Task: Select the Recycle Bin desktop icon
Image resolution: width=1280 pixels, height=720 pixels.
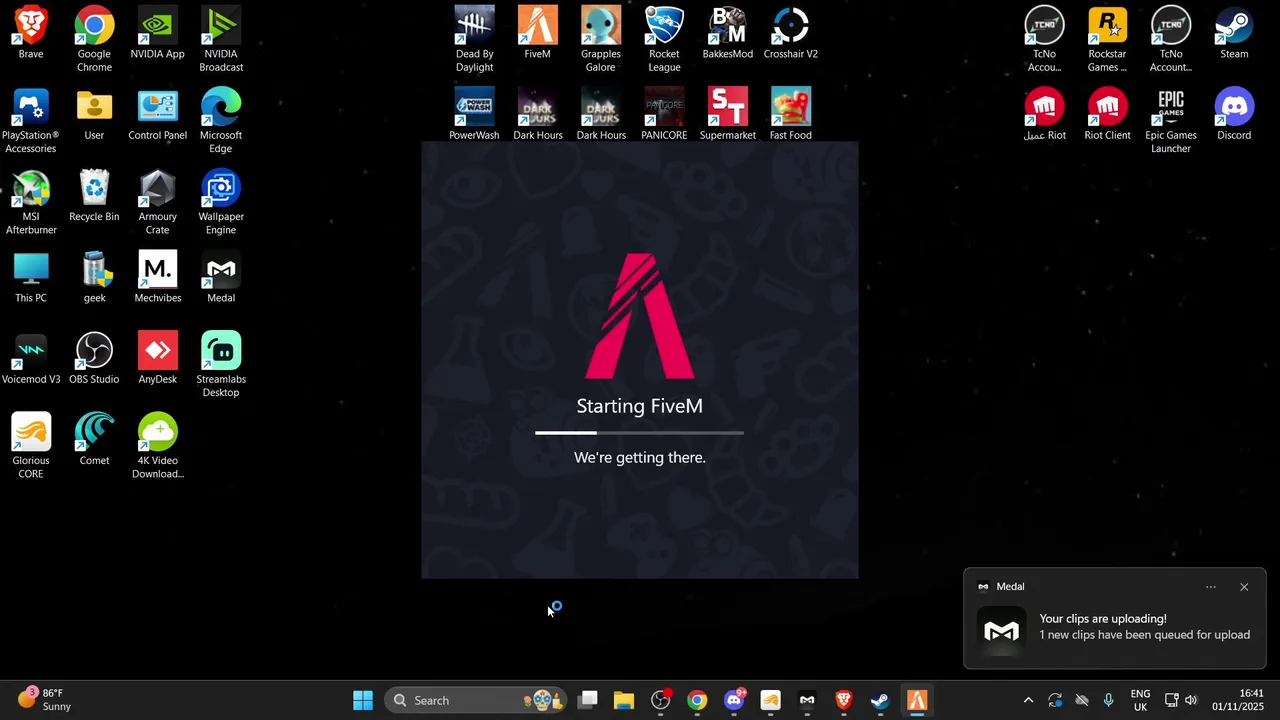Action: pos(94,195)
